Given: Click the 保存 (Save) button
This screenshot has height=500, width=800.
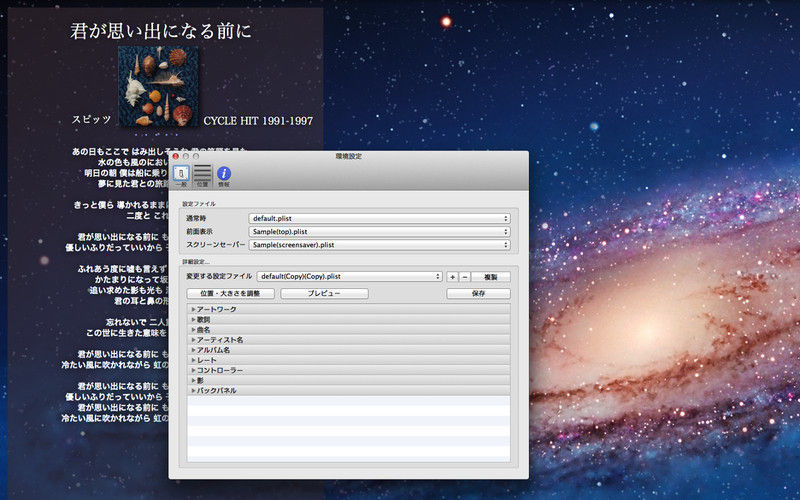Looking at the screenshot, I should point(479,293).
